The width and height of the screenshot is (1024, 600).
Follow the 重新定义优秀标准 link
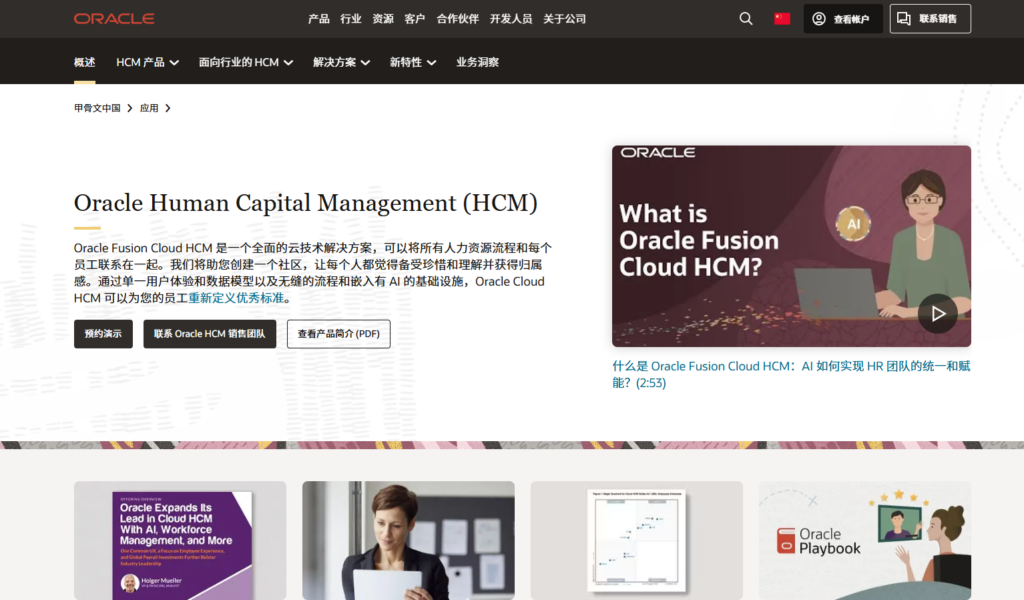236,298
